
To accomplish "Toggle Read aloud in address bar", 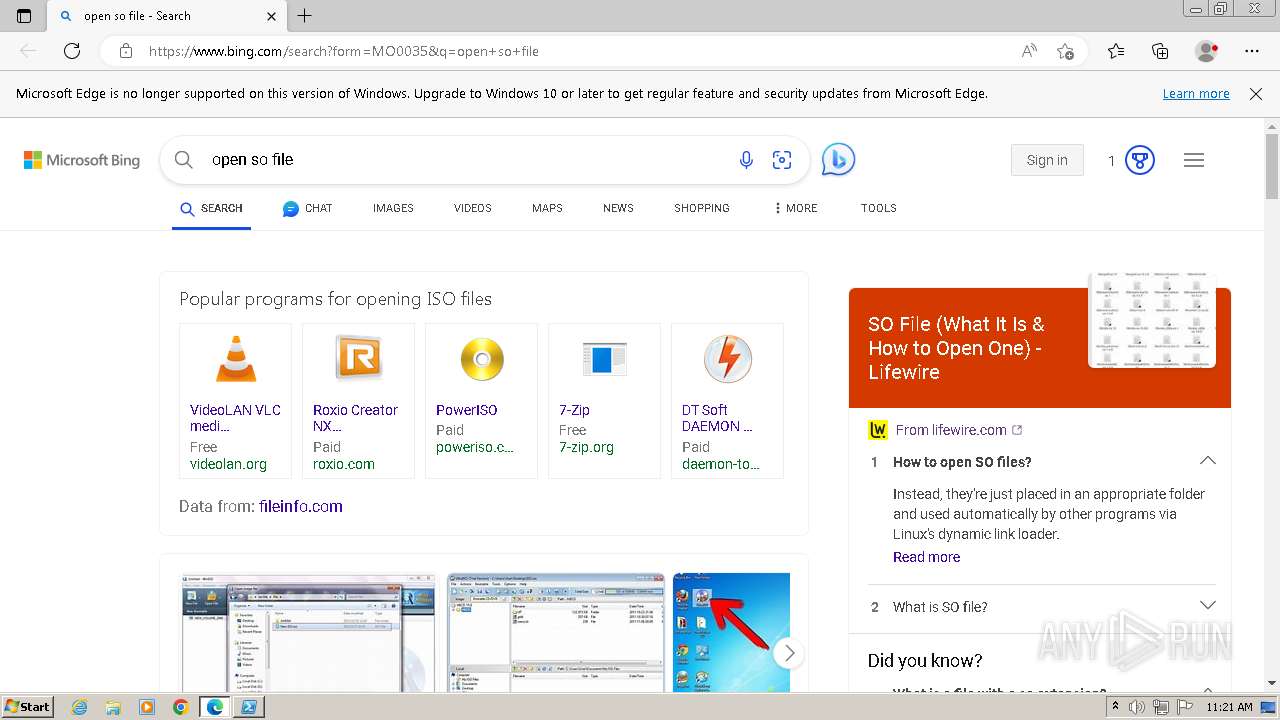I will [x=1029, y=51].
